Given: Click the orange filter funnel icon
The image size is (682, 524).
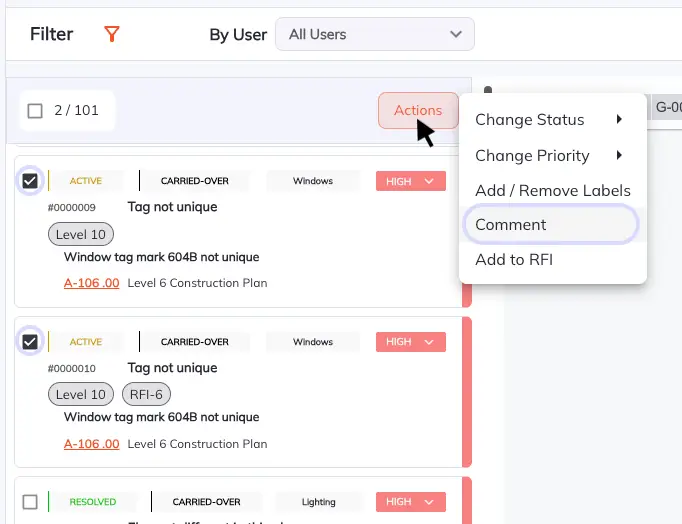Looking at the screenshot, I should point(112,34).
